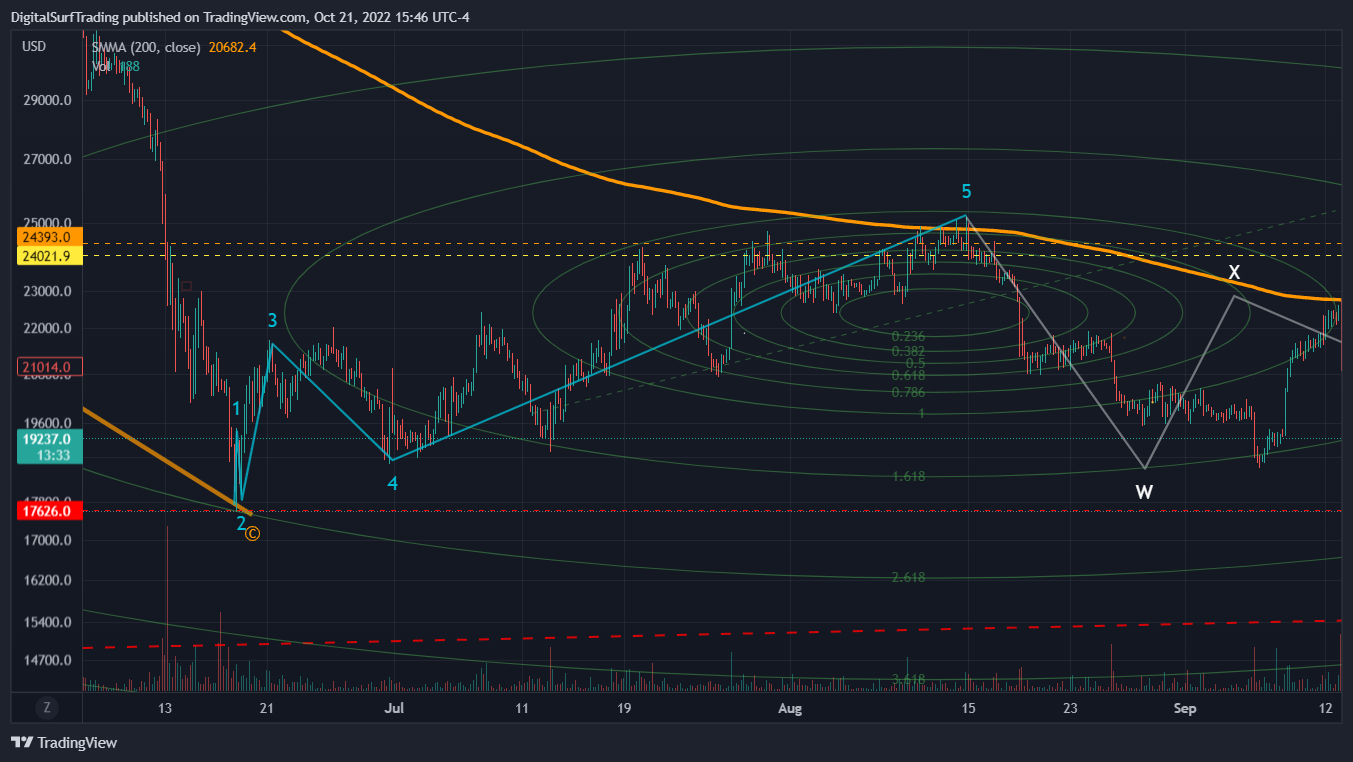The image size is (1353, 762).
Task: Click the 14700.0 price axis value
Action: 47,661
